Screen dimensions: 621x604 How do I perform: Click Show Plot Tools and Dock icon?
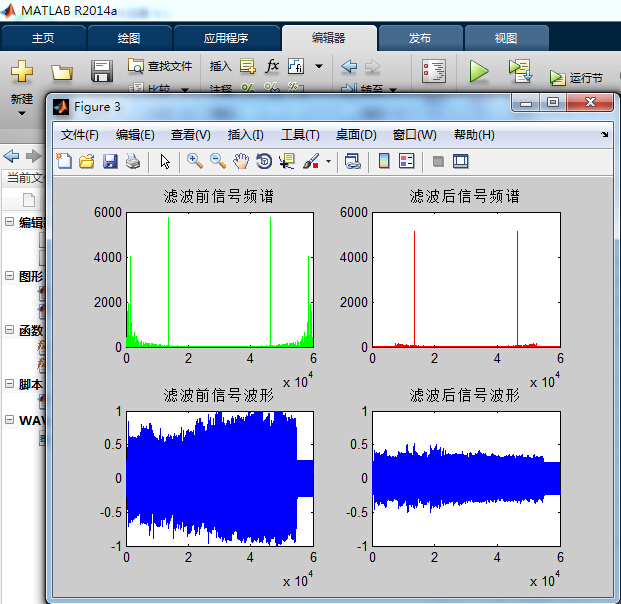461,161
